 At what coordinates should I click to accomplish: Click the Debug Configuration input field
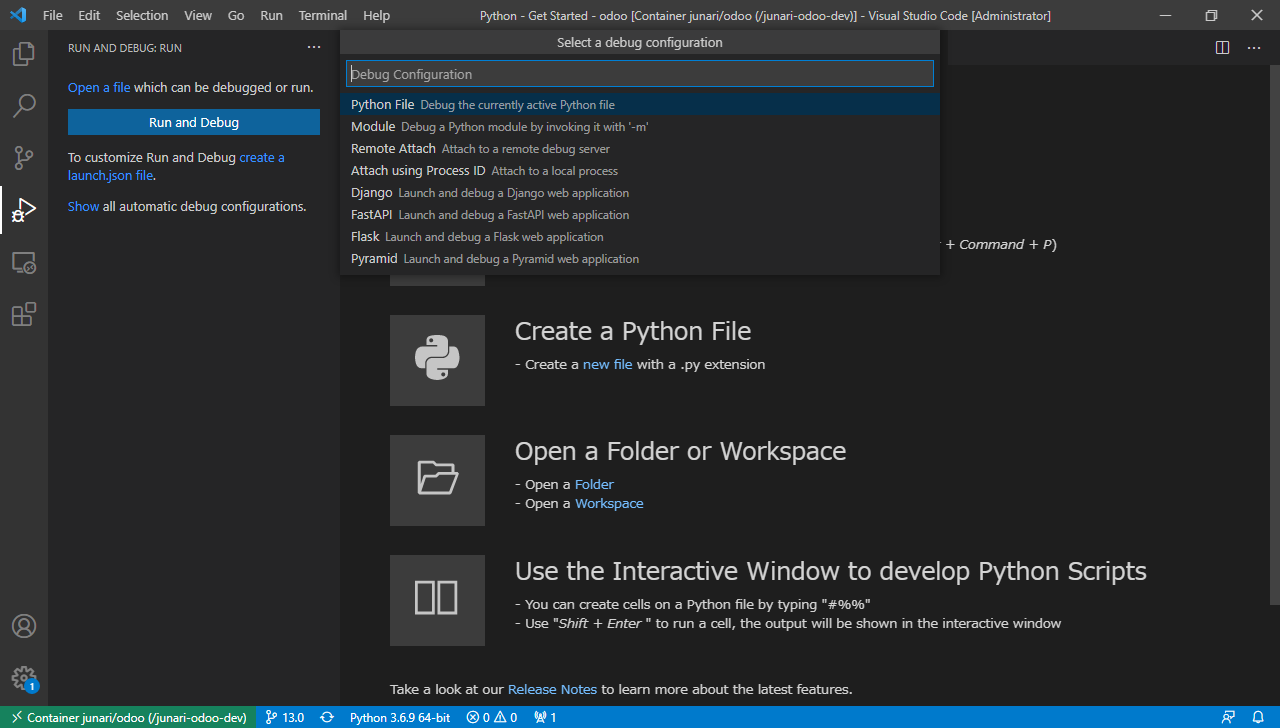(640, 74)
